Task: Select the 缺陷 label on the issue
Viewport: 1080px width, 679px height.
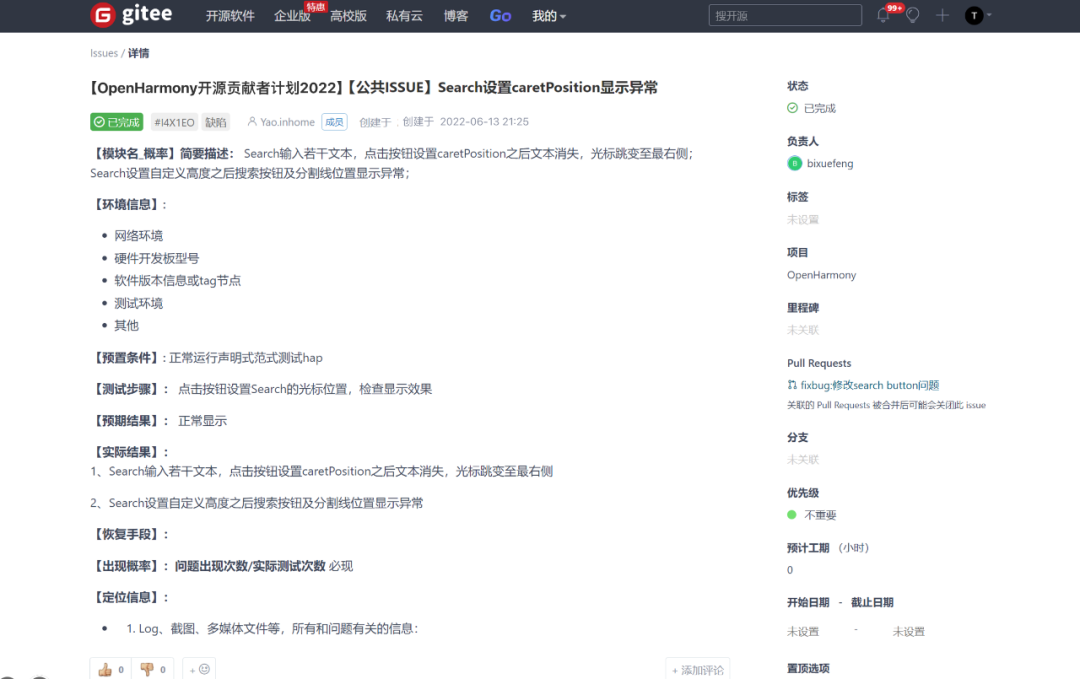Action: coord(218,121)
